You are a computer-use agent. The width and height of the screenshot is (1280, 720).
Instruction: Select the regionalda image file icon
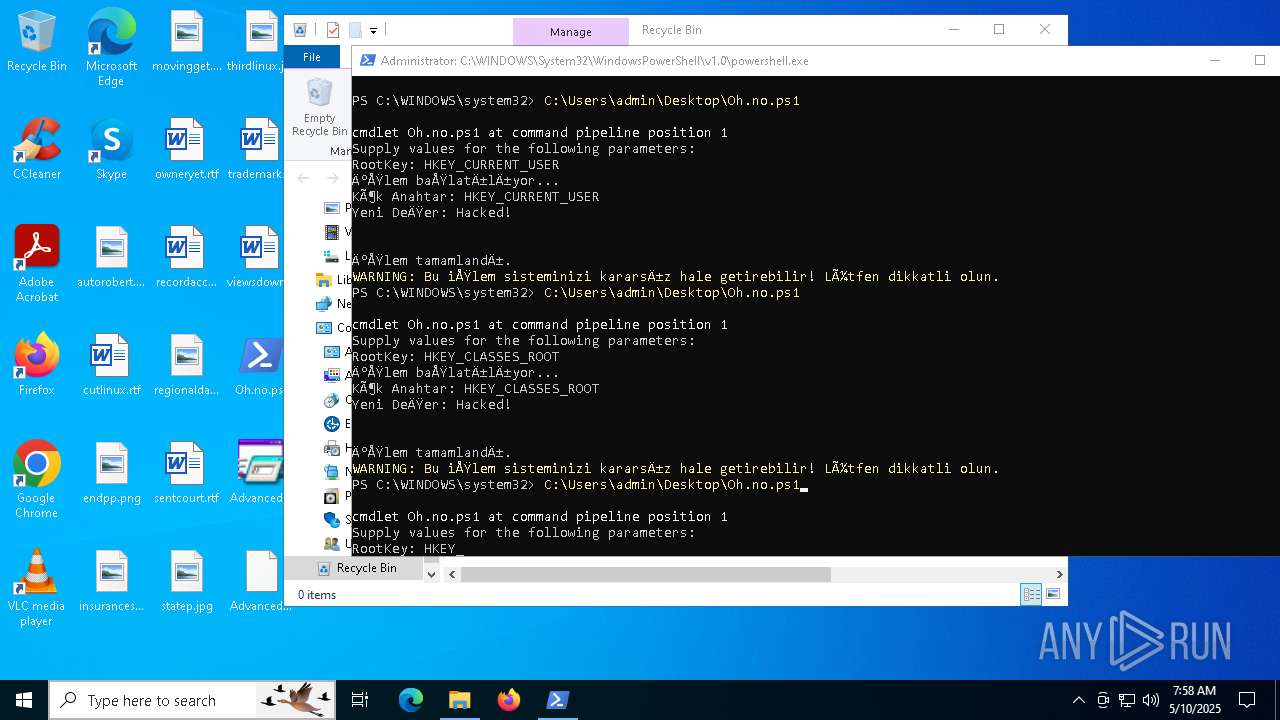(186, 366)
